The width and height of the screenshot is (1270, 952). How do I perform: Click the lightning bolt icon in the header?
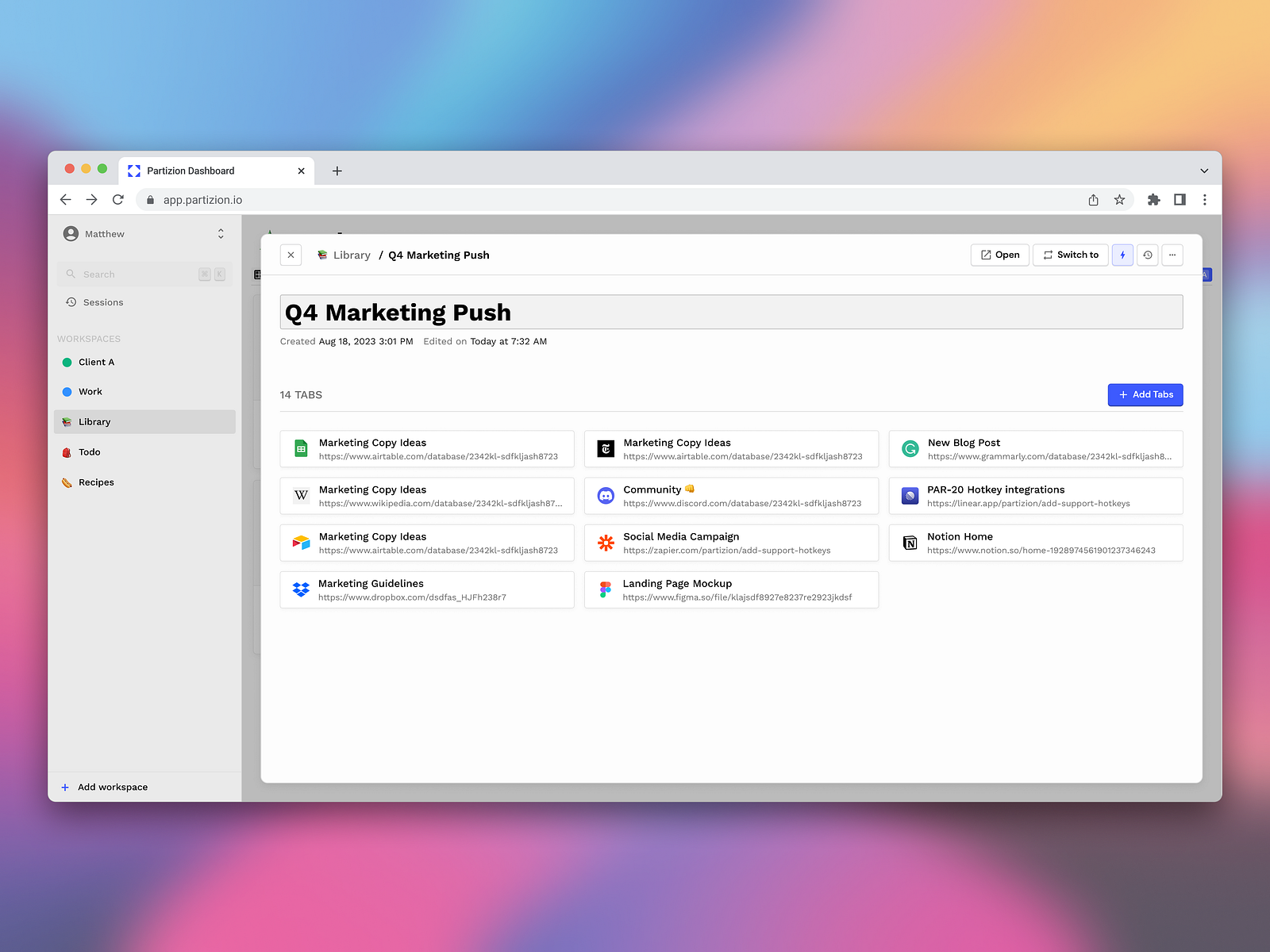point(1122,255)
